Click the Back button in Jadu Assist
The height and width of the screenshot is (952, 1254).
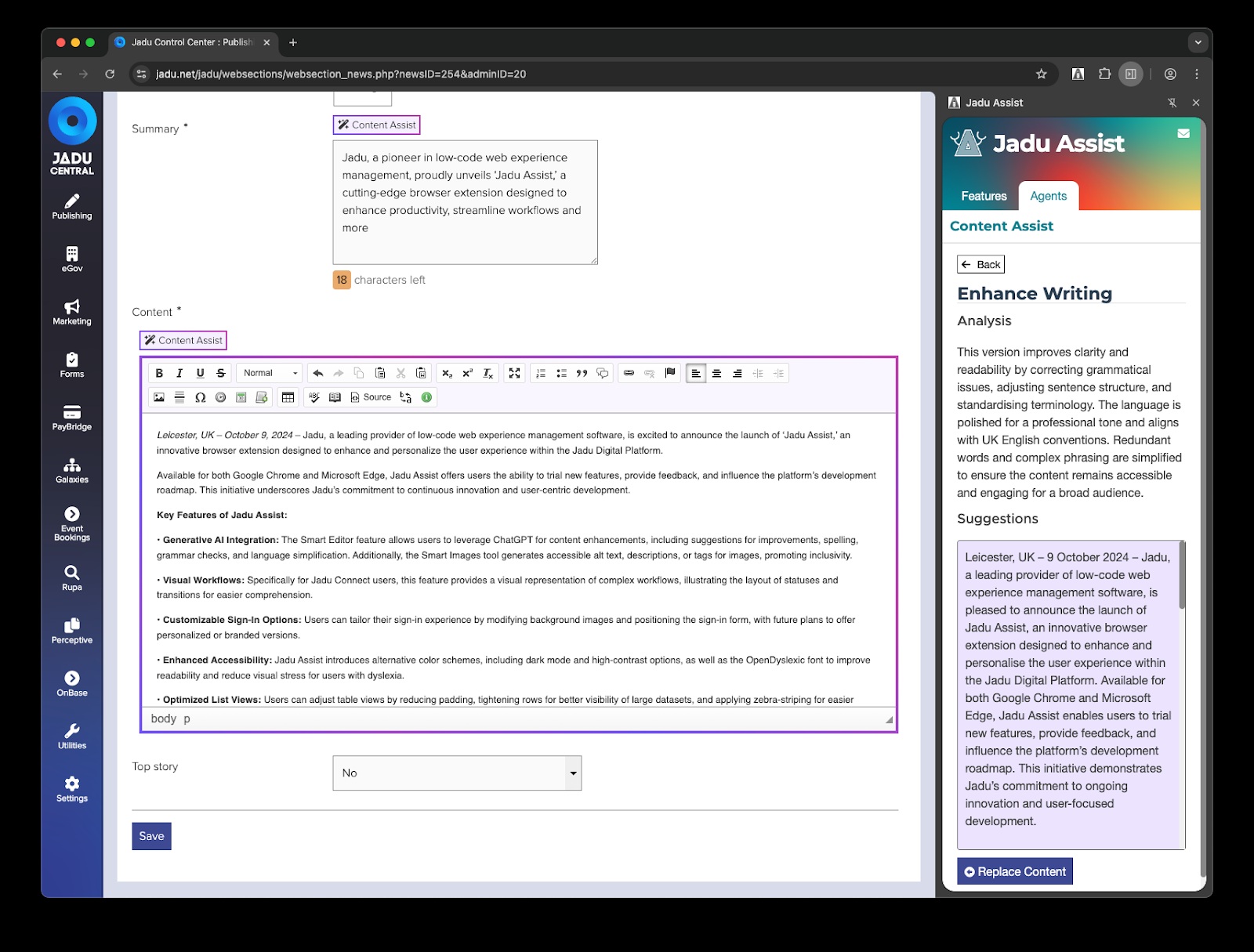coord(980,264)
